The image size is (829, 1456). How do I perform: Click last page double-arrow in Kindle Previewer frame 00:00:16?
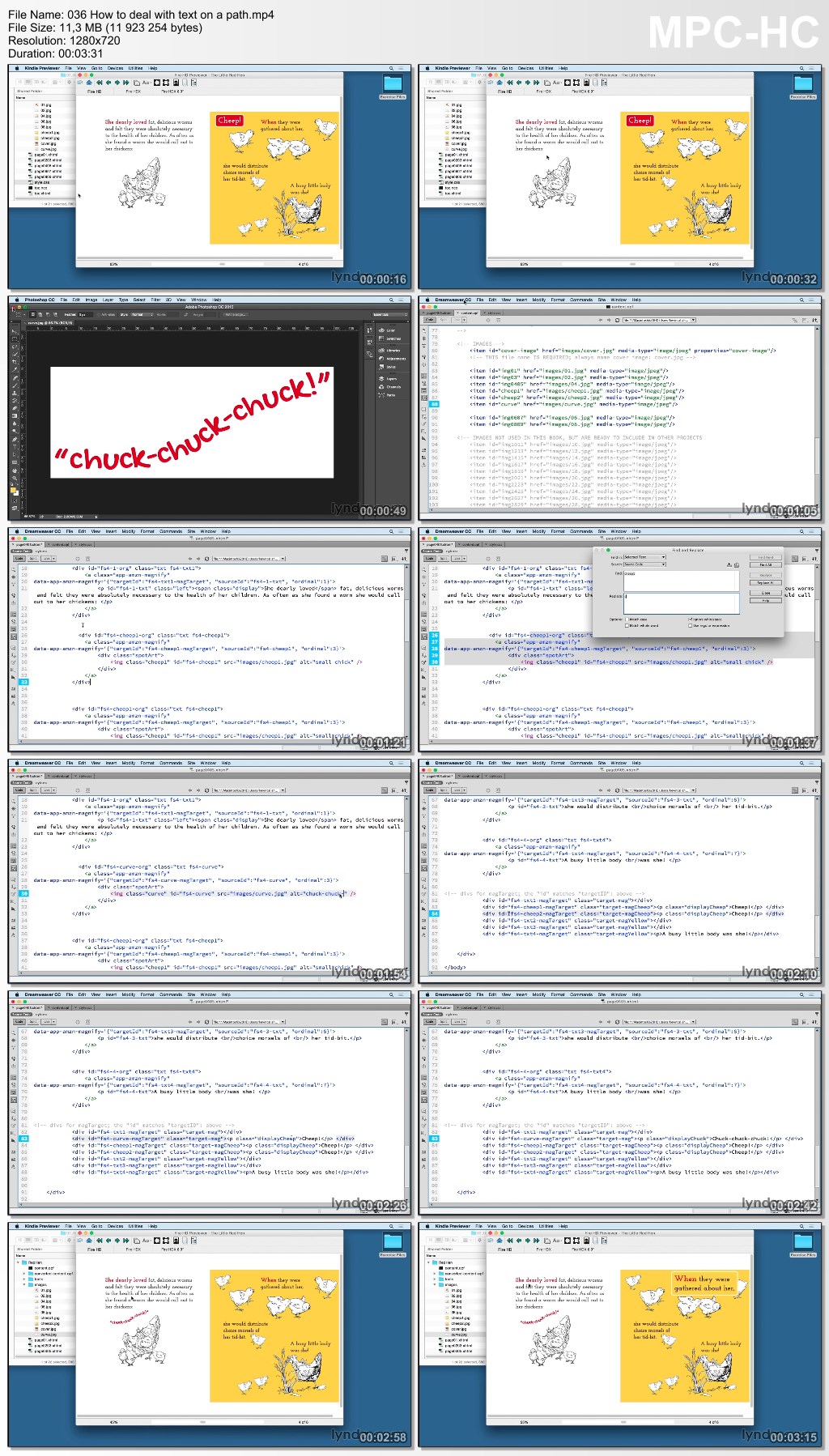[126, 83]
